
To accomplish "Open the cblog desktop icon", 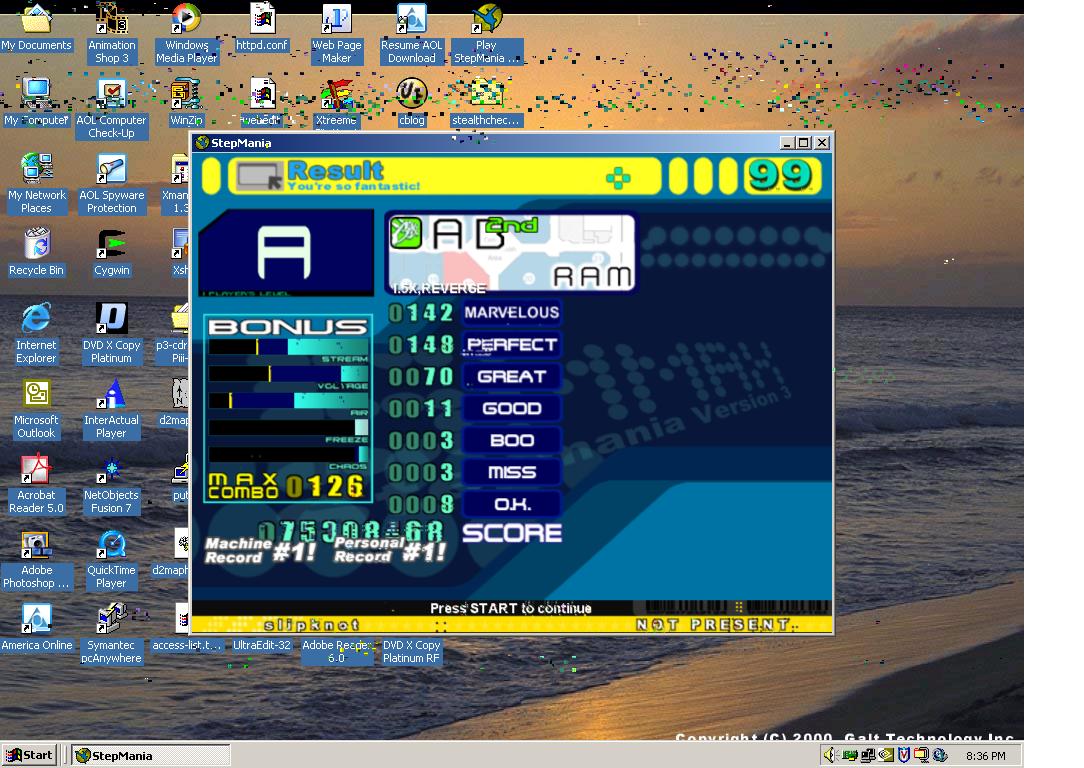I will pyautogui.click(x=411, y=102).
